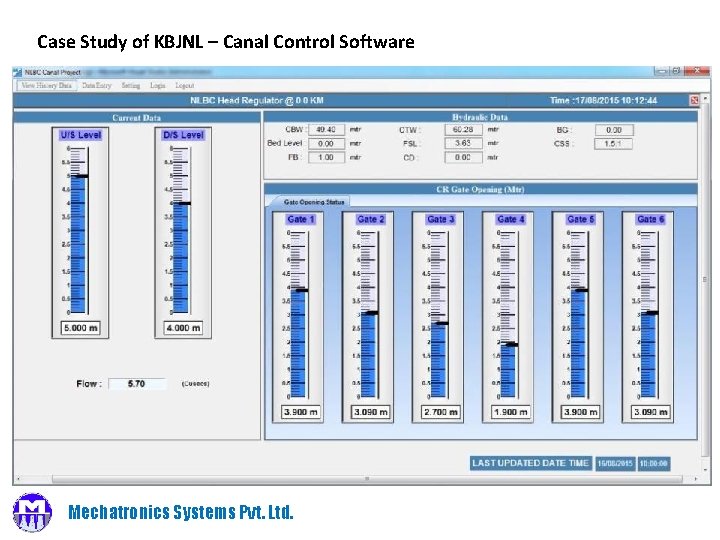Select the Gate Opening Status tab
This screenshot has width=720, height=540.
coord(314,202)
